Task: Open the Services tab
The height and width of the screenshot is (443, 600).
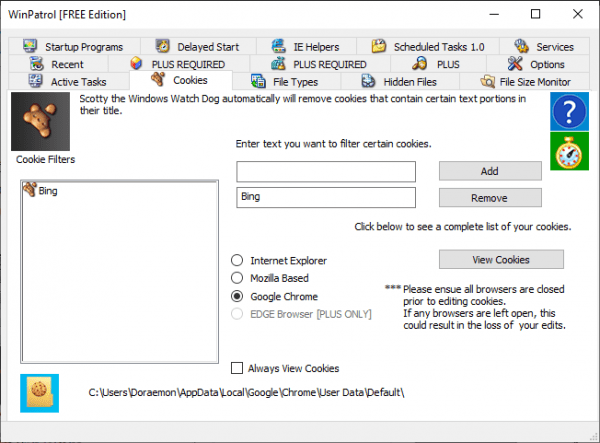Action: 545,47
